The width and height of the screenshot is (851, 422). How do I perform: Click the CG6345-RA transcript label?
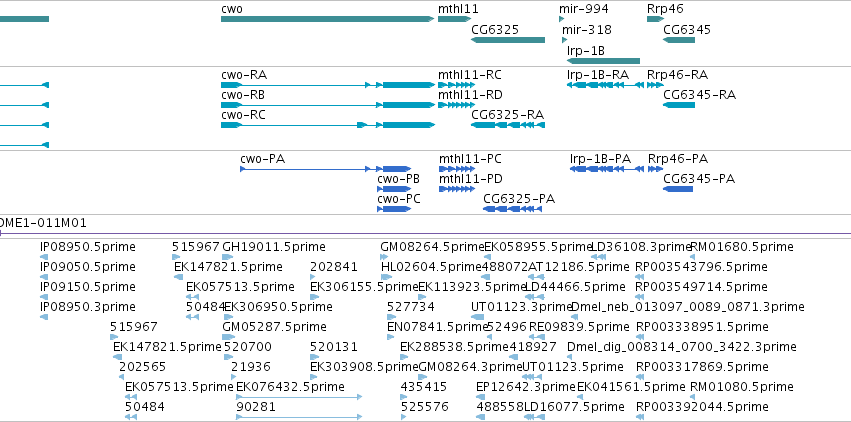700,95
